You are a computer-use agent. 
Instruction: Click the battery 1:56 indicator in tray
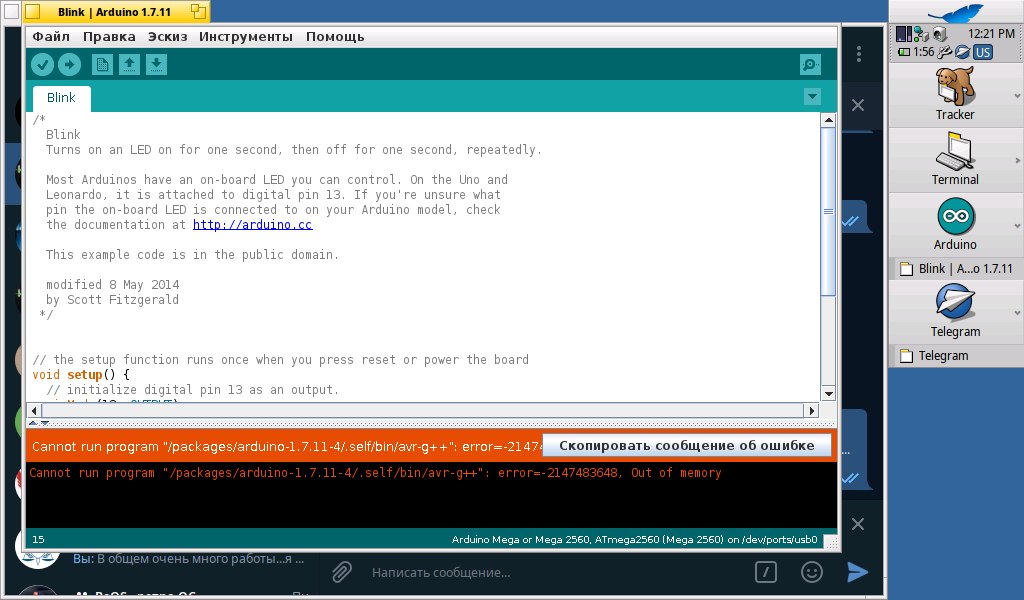916,52
